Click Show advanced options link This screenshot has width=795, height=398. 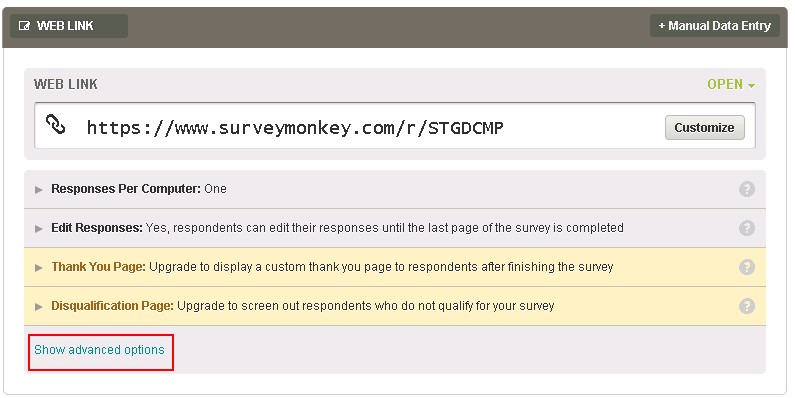click(99, 350)
